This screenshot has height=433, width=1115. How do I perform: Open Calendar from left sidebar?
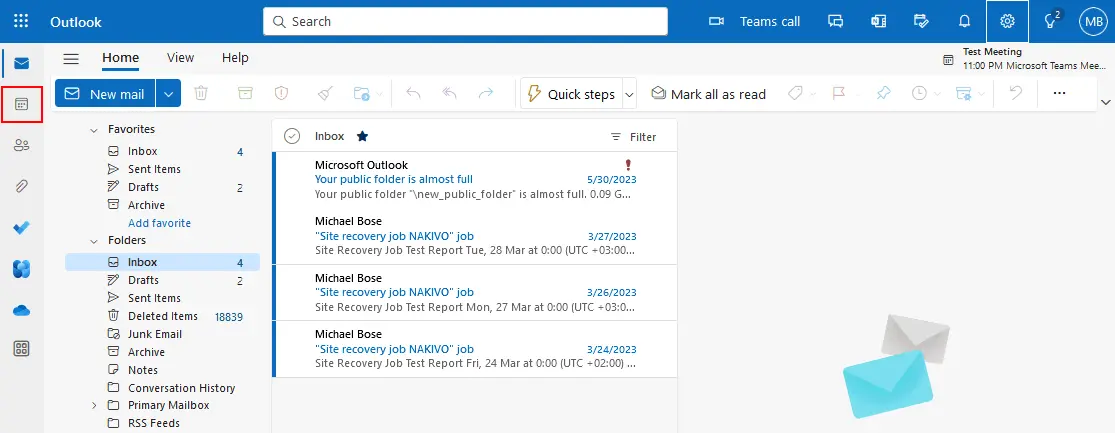21,105
